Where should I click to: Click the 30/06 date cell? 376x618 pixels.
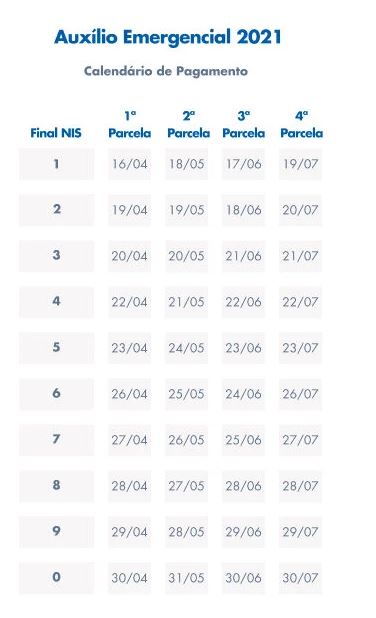(243, 578)
